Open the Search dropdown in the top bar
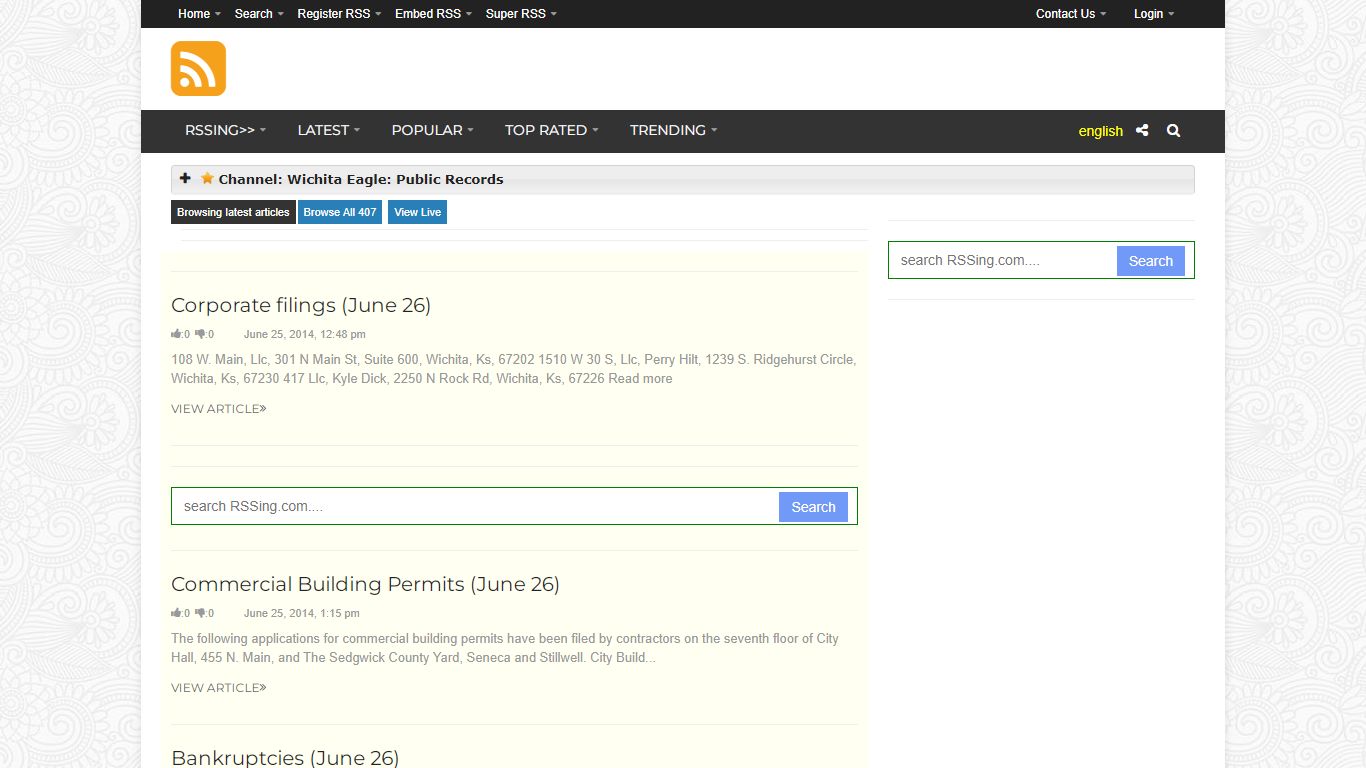 point(259,14)
